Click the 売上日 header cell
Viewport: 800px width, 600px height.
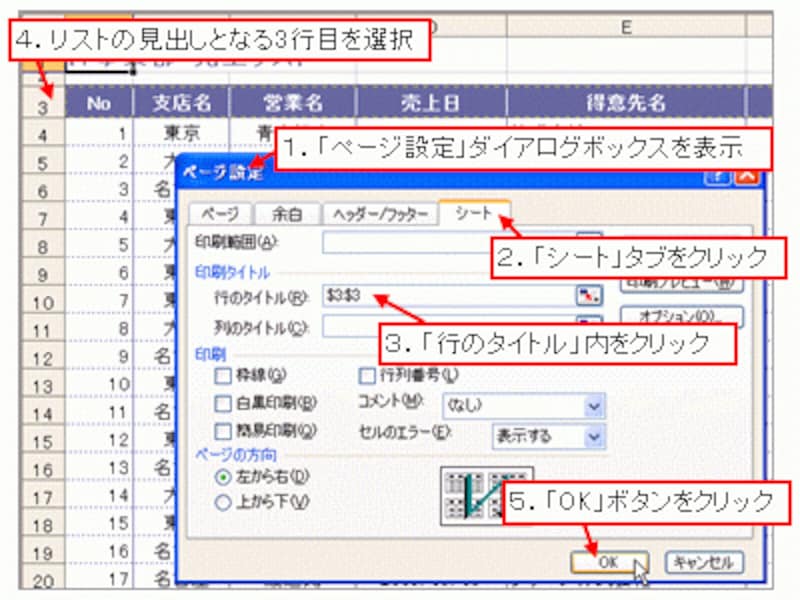[431, 103]
